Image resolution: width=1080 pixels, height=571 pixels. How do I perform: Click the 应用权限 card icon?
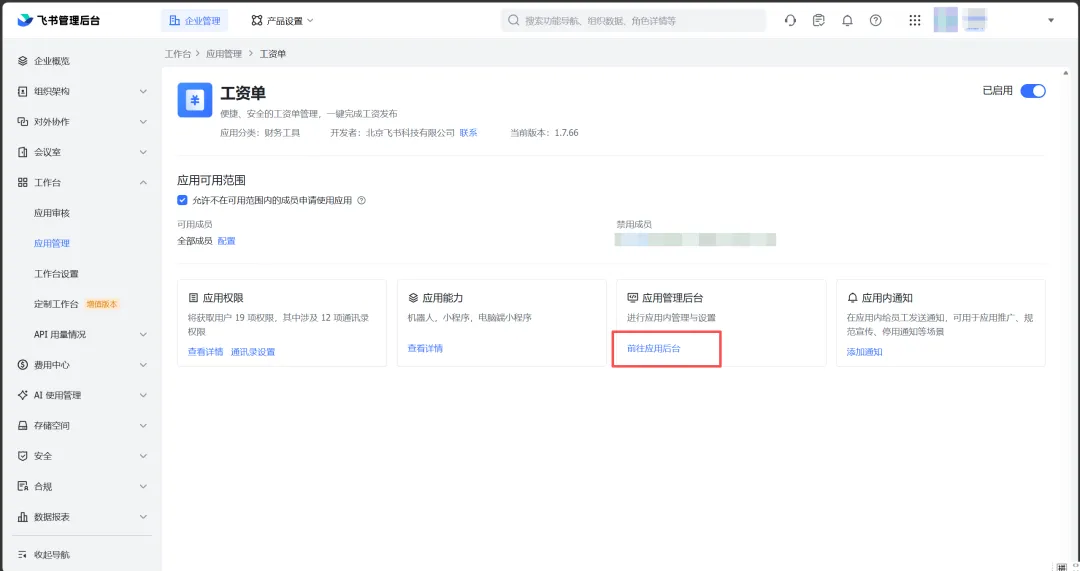click(194, 298)
